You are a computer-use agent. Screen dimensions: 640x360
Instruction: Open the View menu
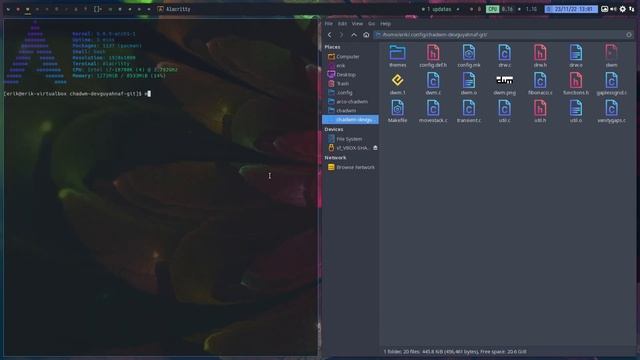(x=357, y=24)
